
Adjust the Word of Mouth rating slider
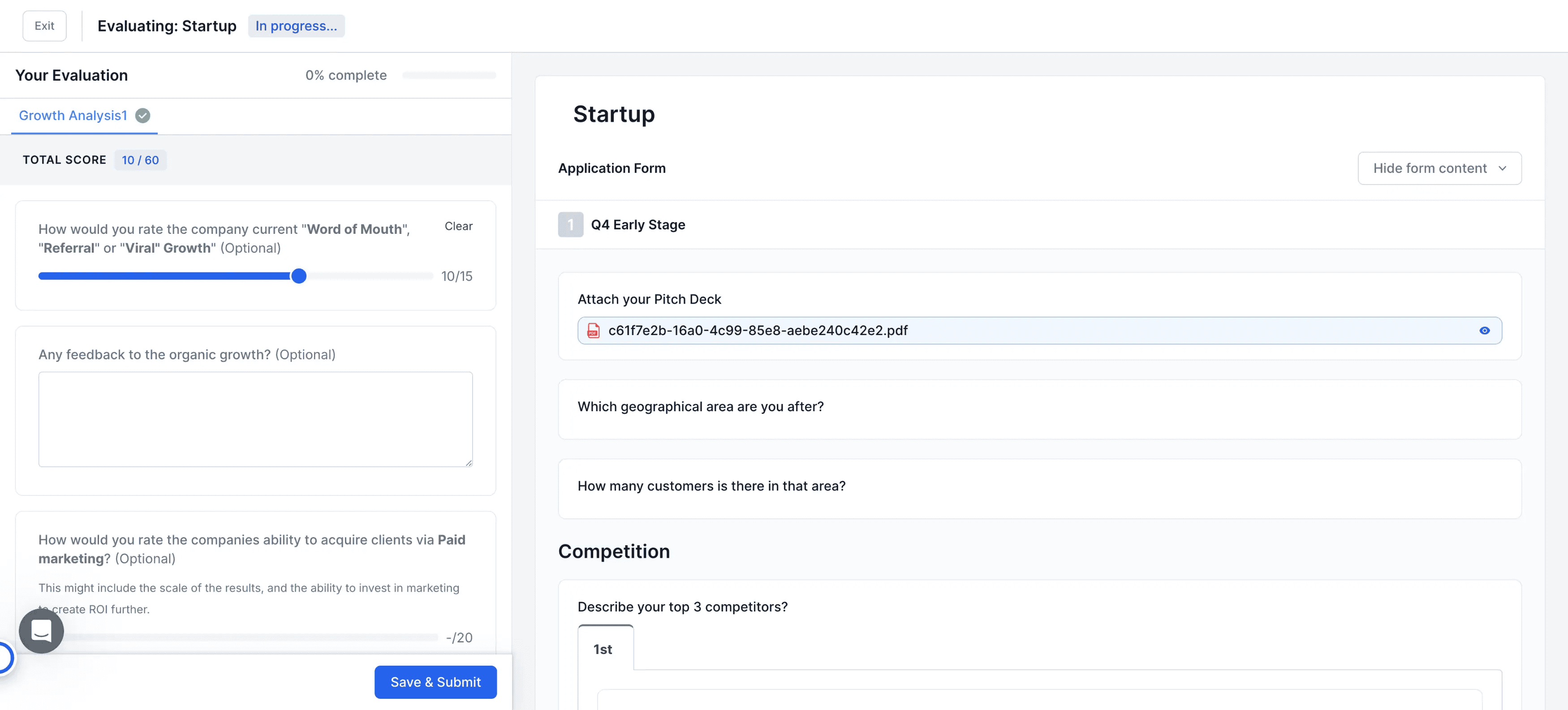point(299,275)
